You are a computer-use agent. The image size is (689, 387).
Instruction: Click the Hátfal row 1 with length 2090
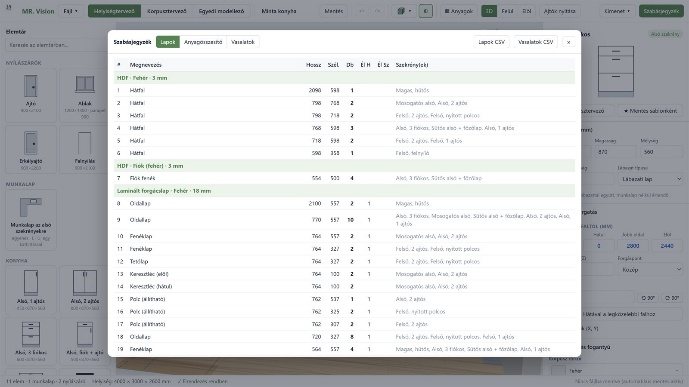(344, 90)
